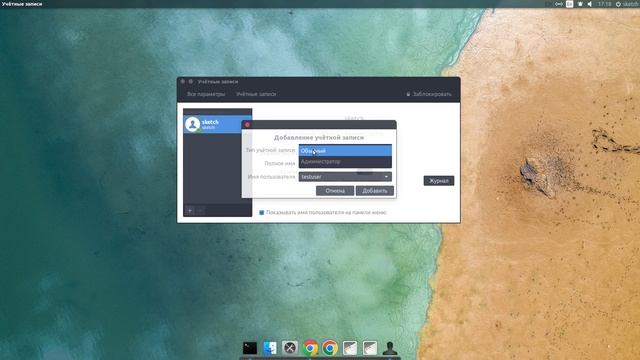Screen dimensions: 640x360
Task: Click the clock showing 17:18
Action: click(604, 4)
